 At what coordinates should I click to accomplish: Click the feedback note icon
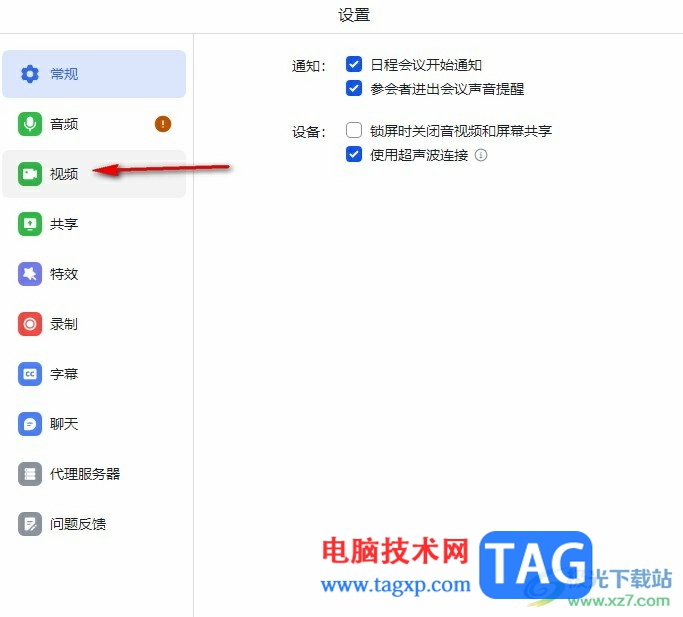pos(30,524)
